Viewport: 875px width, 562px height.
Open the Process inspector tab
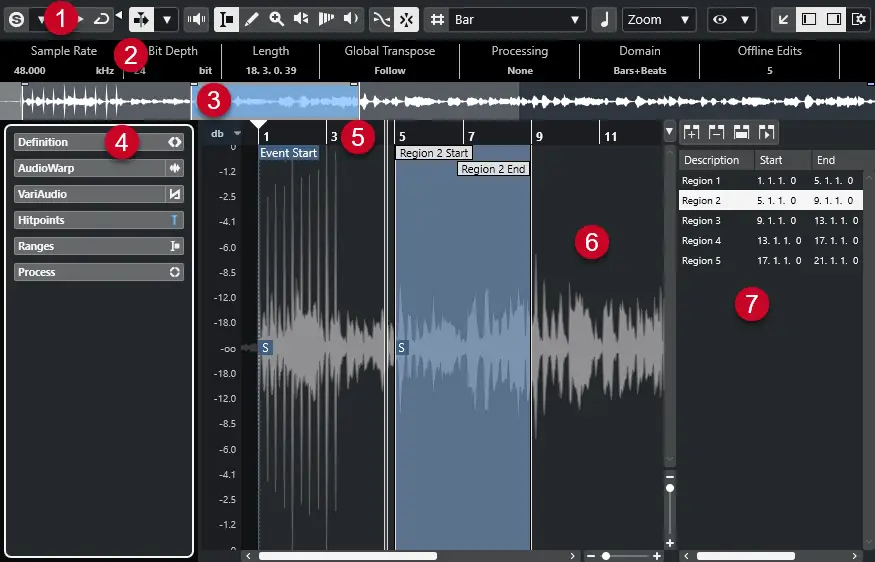(99, 272)
